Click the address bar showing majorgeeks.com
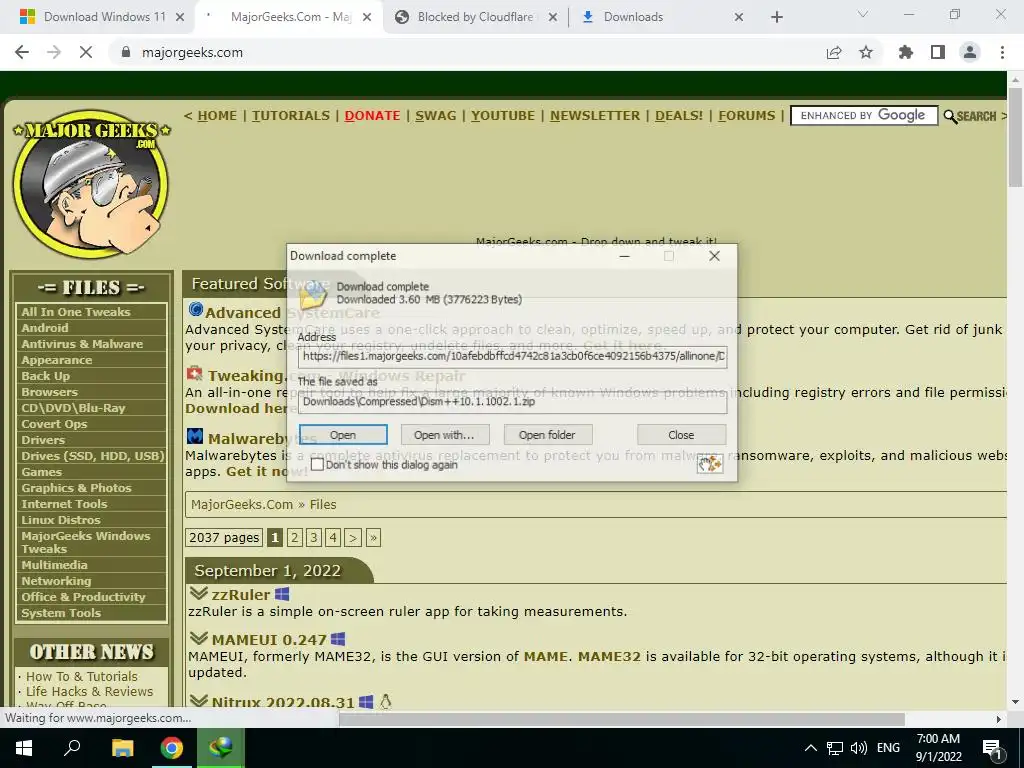Image resolution: width=1024 pixels, height=768 pixels. click(457, 52)
